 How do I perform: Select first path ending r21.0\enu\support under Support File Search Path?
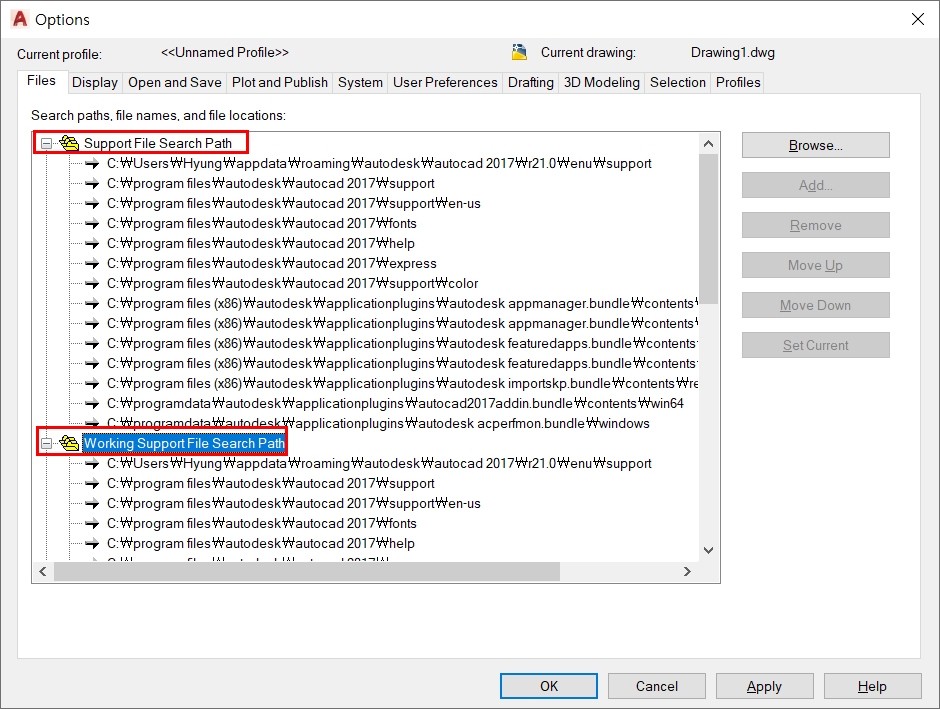coord(379,164)
